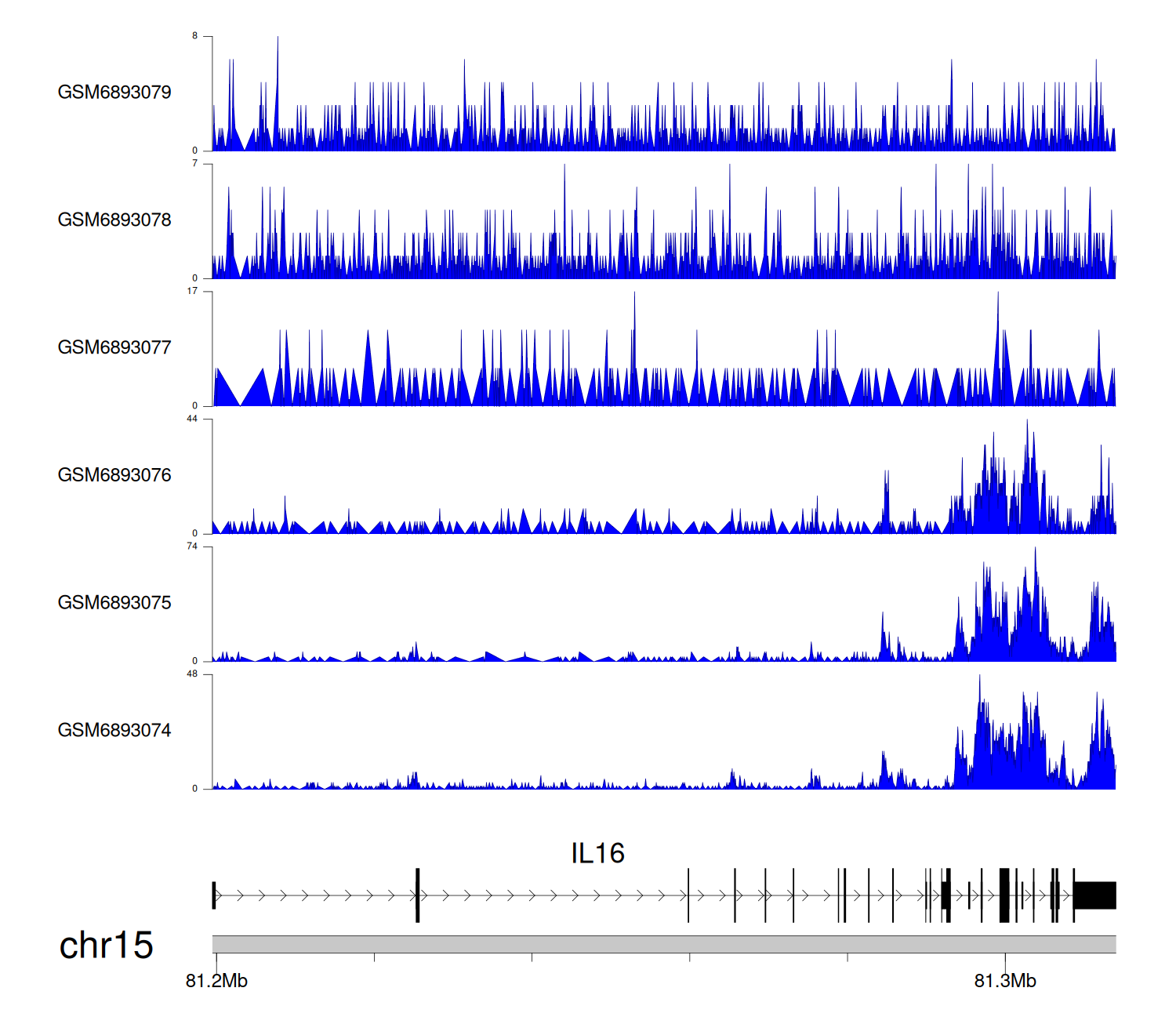The image size is (1176, 1035).
Task: Select the GSM6893078 track label
Action: (114, 220)
